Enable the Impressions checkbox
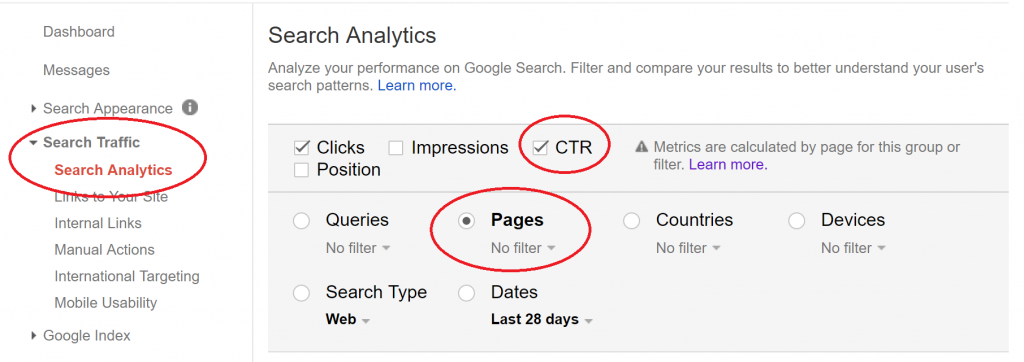Screen dimensions: 1024x362 click(396, 148)
